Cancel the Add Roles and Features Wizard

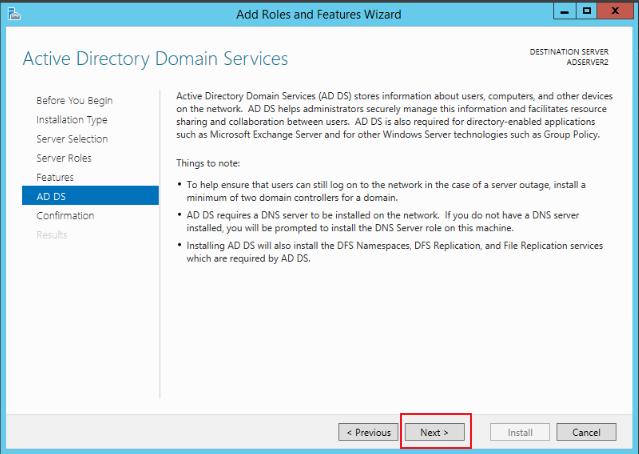[x=586, y=432]
